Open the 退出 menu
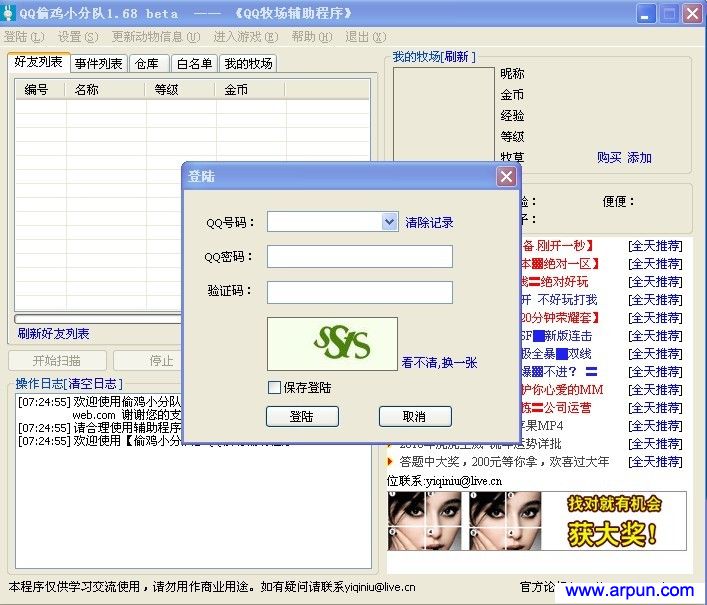This screenshot has height=605, width=707. [366, 37]
